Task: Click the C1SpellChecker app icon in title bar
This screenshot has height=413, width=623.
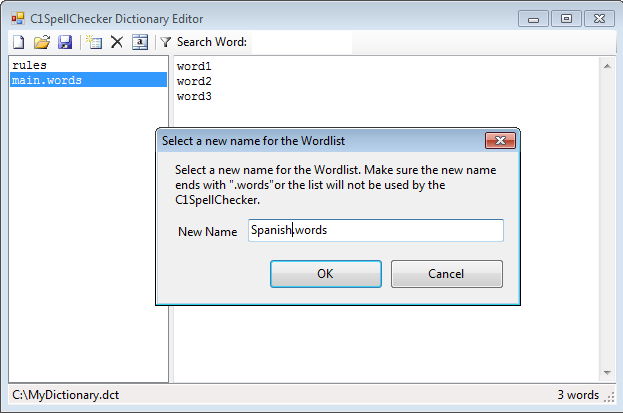Action: pos(17,18)
